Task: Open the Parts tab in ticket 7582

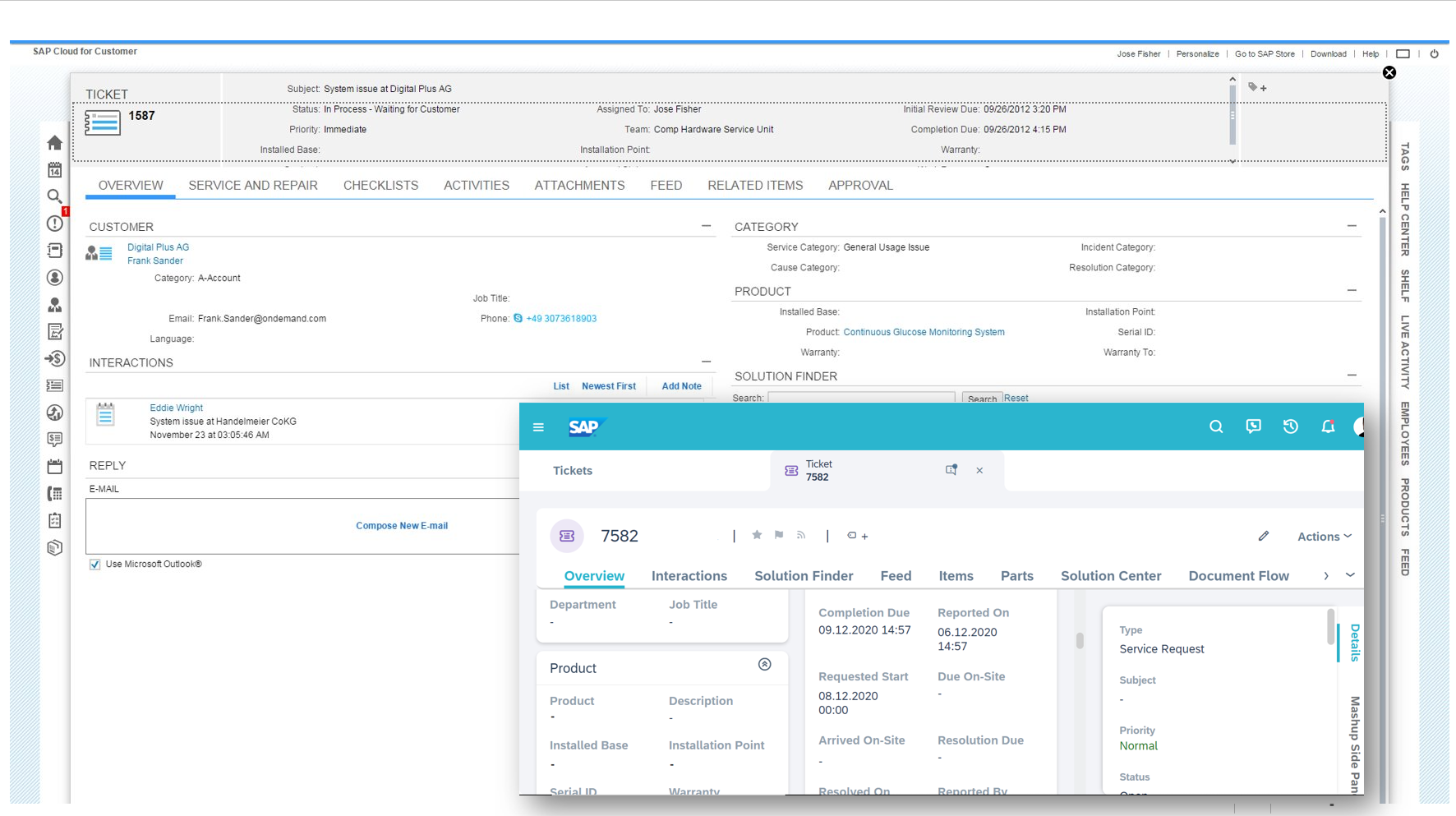Action: click(x=1016, y=576)
